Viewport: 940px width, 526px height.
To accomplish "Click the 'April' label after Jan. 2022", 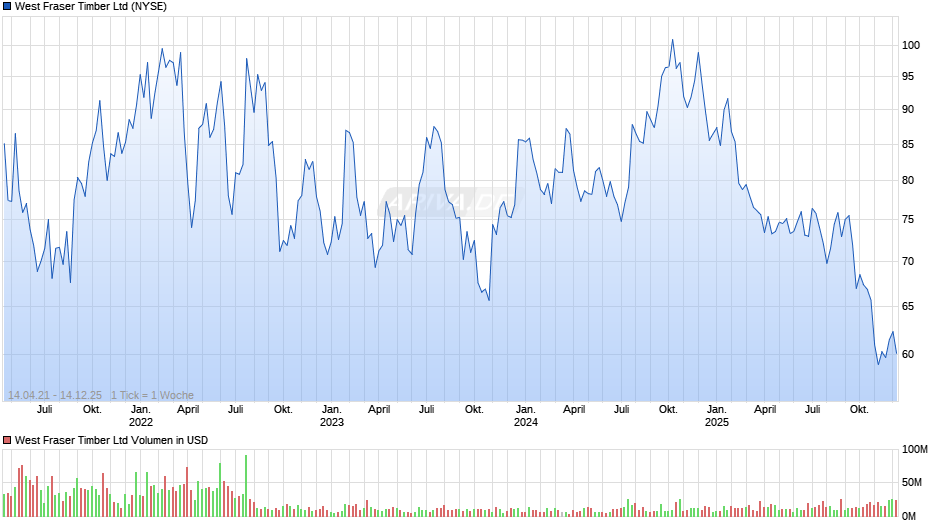I will pos(188,410).
